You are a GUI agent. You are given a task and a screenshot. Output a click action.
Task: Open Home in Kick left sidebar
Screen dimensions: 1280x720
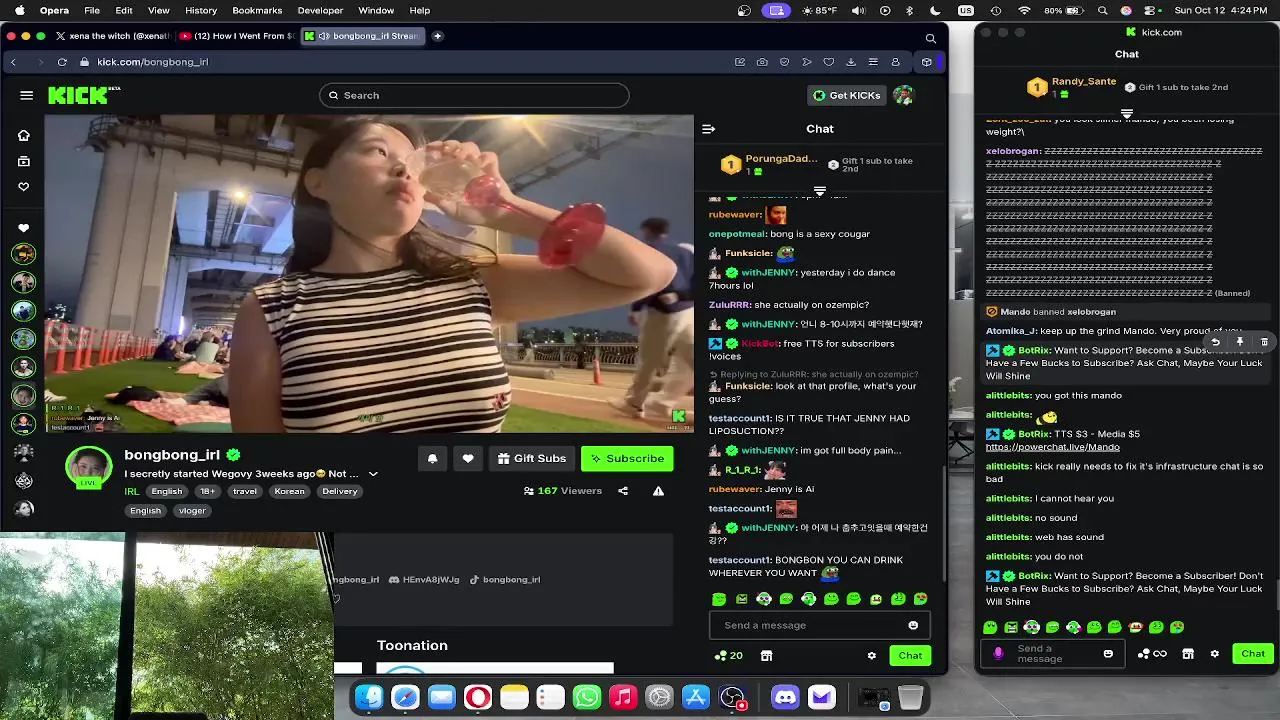point(24,135)
